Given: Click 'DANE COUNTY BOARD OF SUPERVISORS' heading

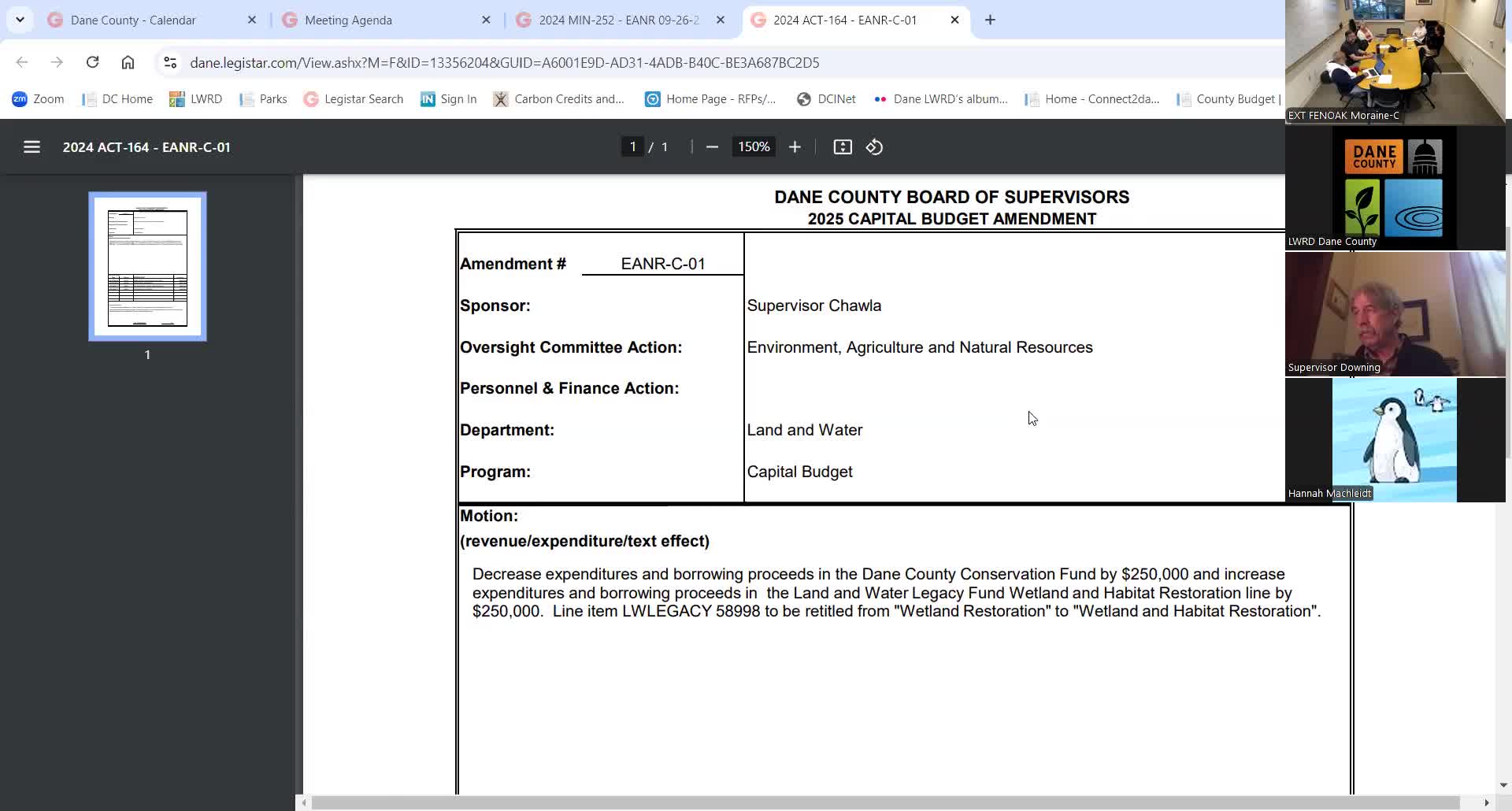Looking at the screenshot, I should pos(952,197).
